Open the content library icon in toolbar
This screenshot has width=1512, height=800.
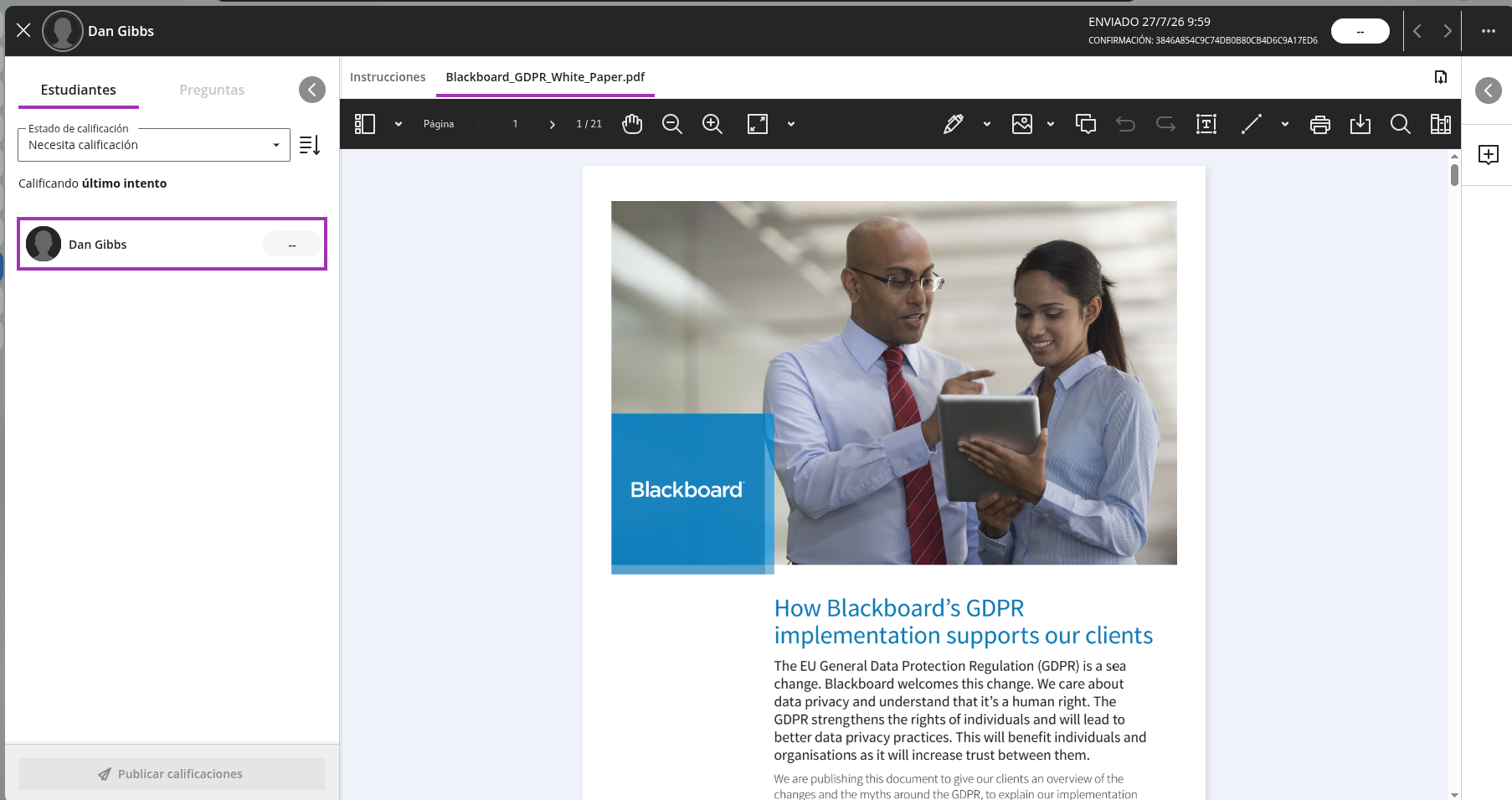(1441, 124)
